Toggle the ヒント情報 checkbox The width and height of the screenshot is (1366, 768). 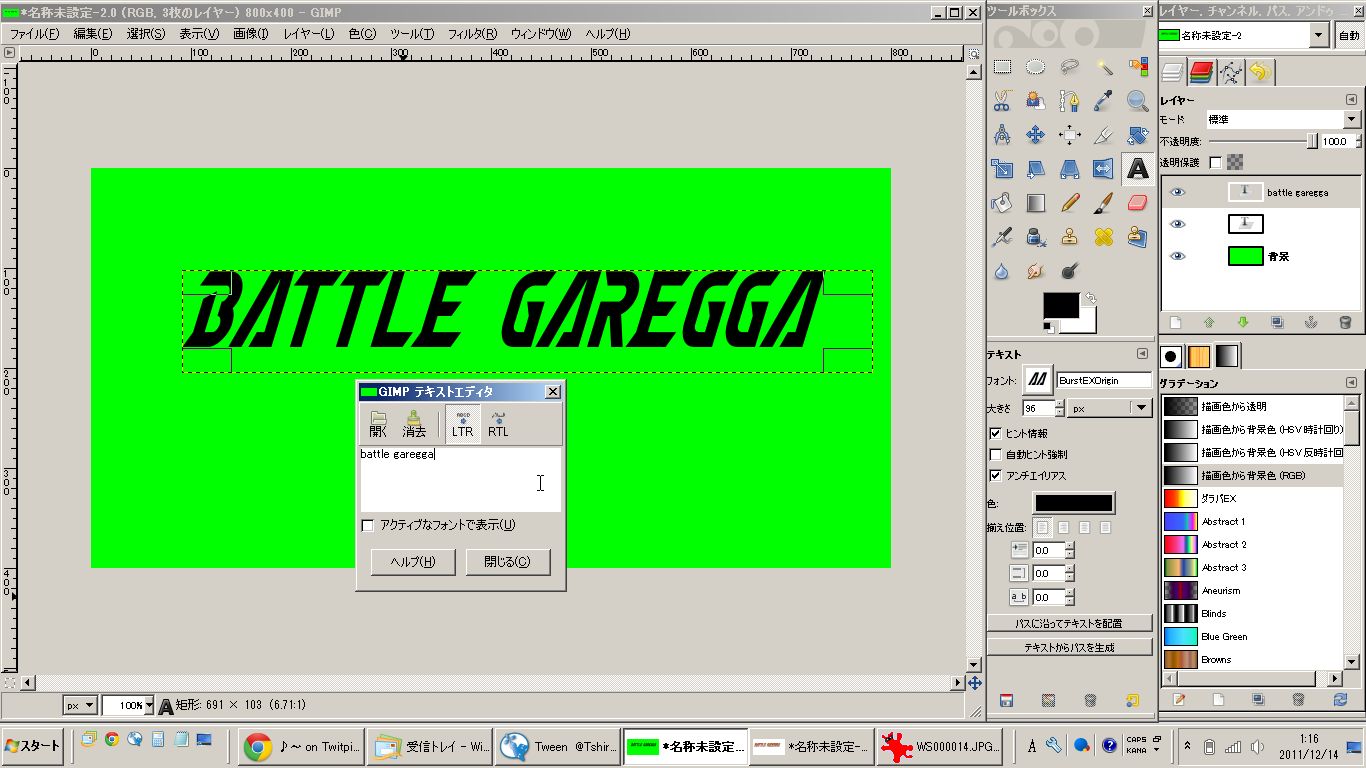click(995, 433)
